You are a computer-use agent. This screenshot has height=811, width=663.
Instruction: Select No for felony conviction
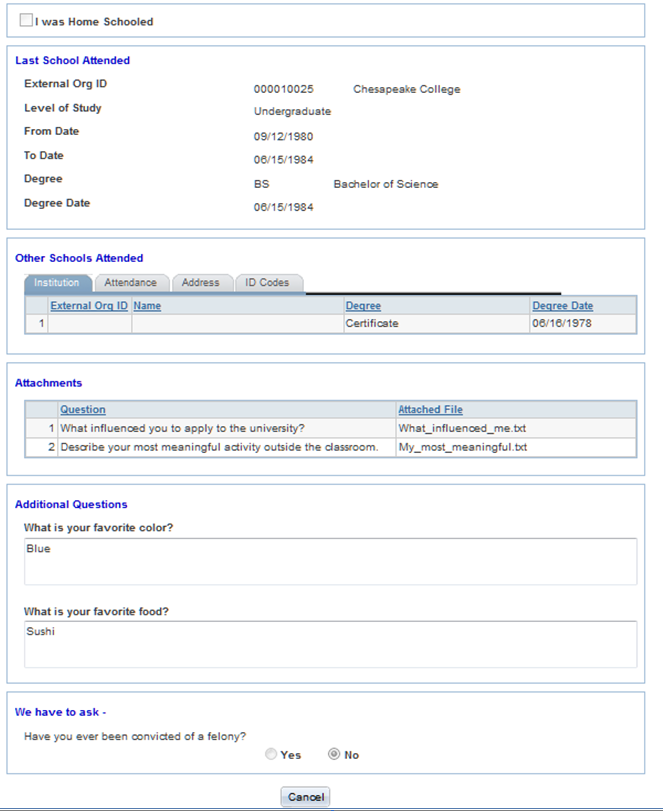(x=334, y=754)
